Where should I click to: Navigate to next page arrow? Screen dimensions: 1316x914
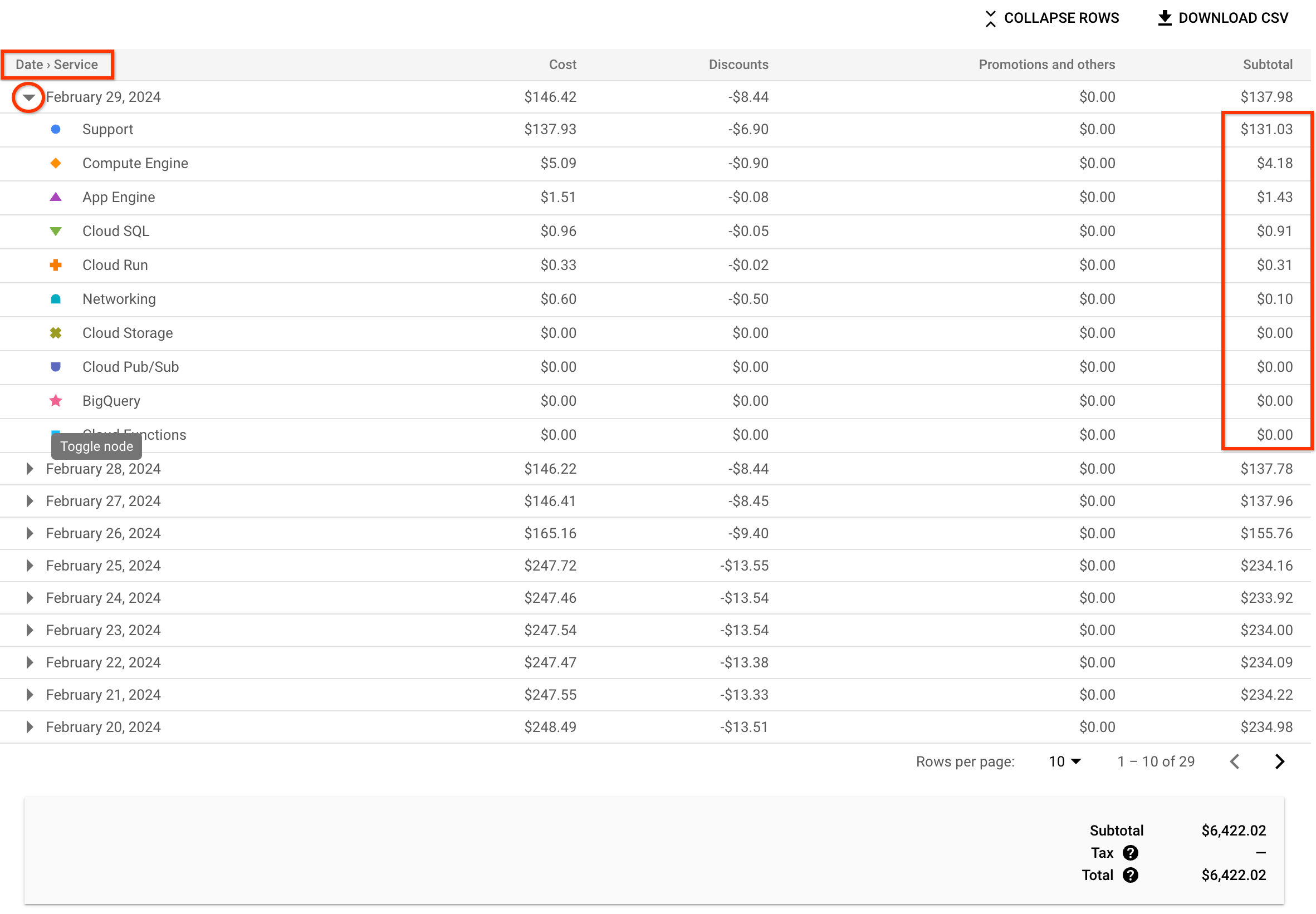[x=1281, y=761]
